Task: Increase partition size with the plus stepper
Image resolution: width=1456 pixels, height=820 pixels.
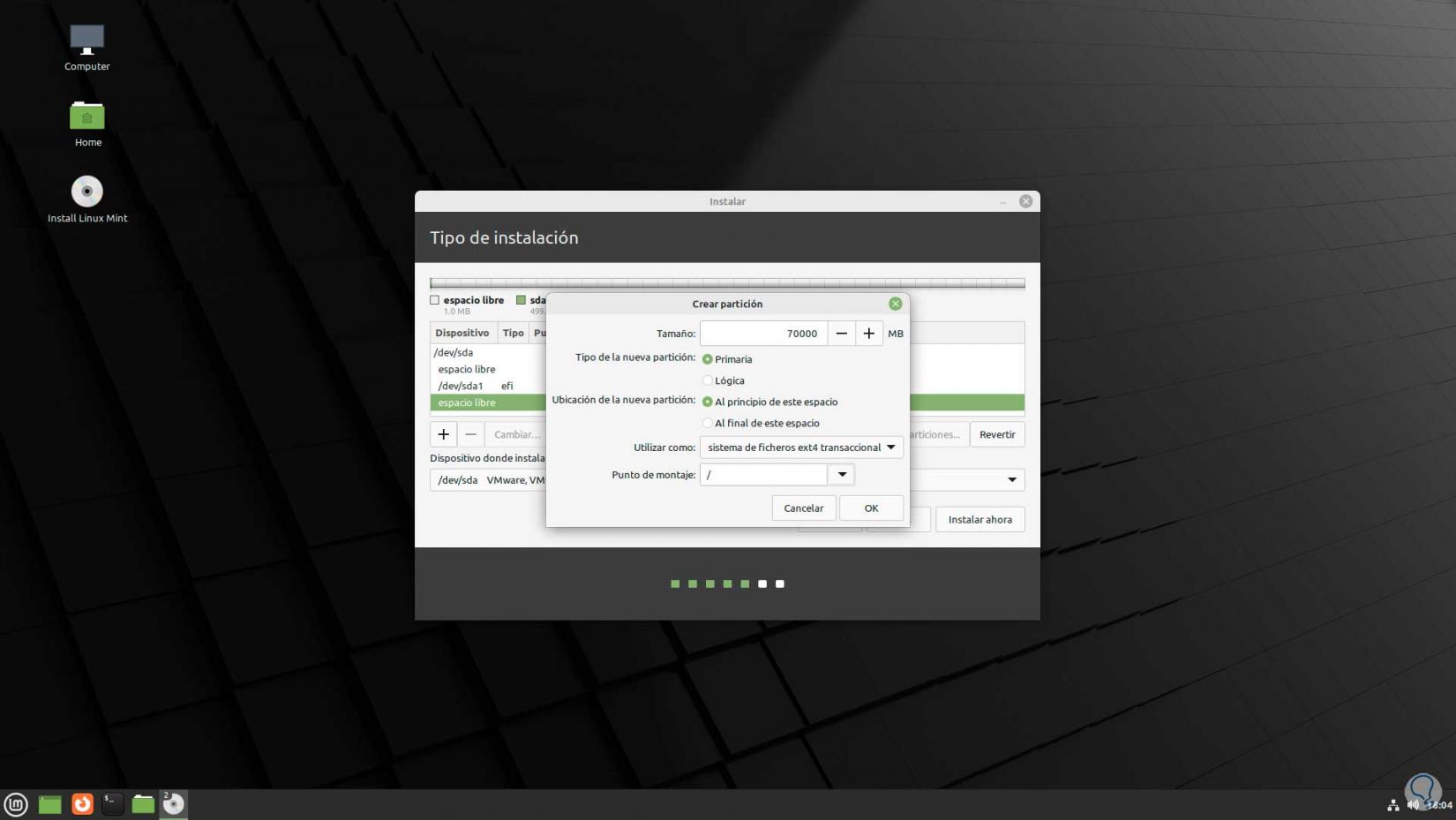Action: [868, 334]
